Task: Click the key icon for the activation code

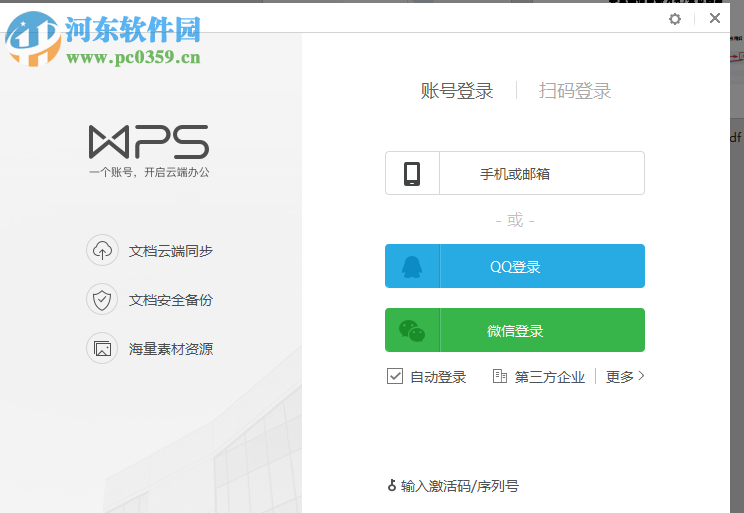Action: pyautogui.click(x=392, y=485)
